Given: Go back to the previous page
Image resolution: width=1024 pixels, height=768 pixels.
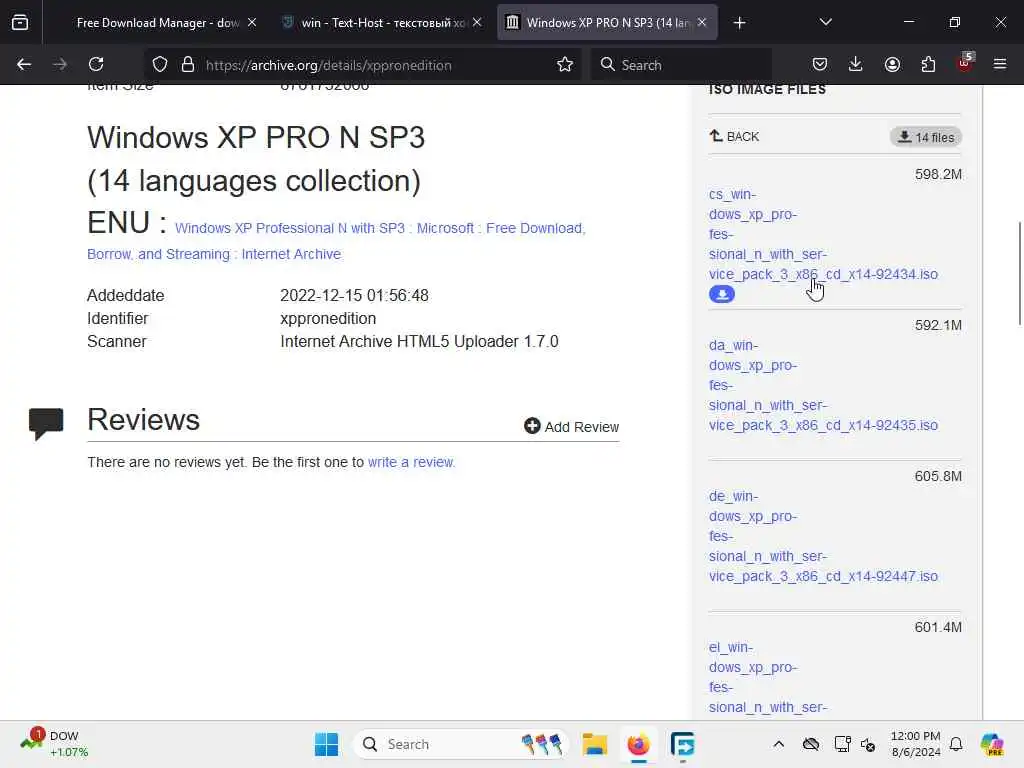Looking at the screenshot, I should point(24,65).
